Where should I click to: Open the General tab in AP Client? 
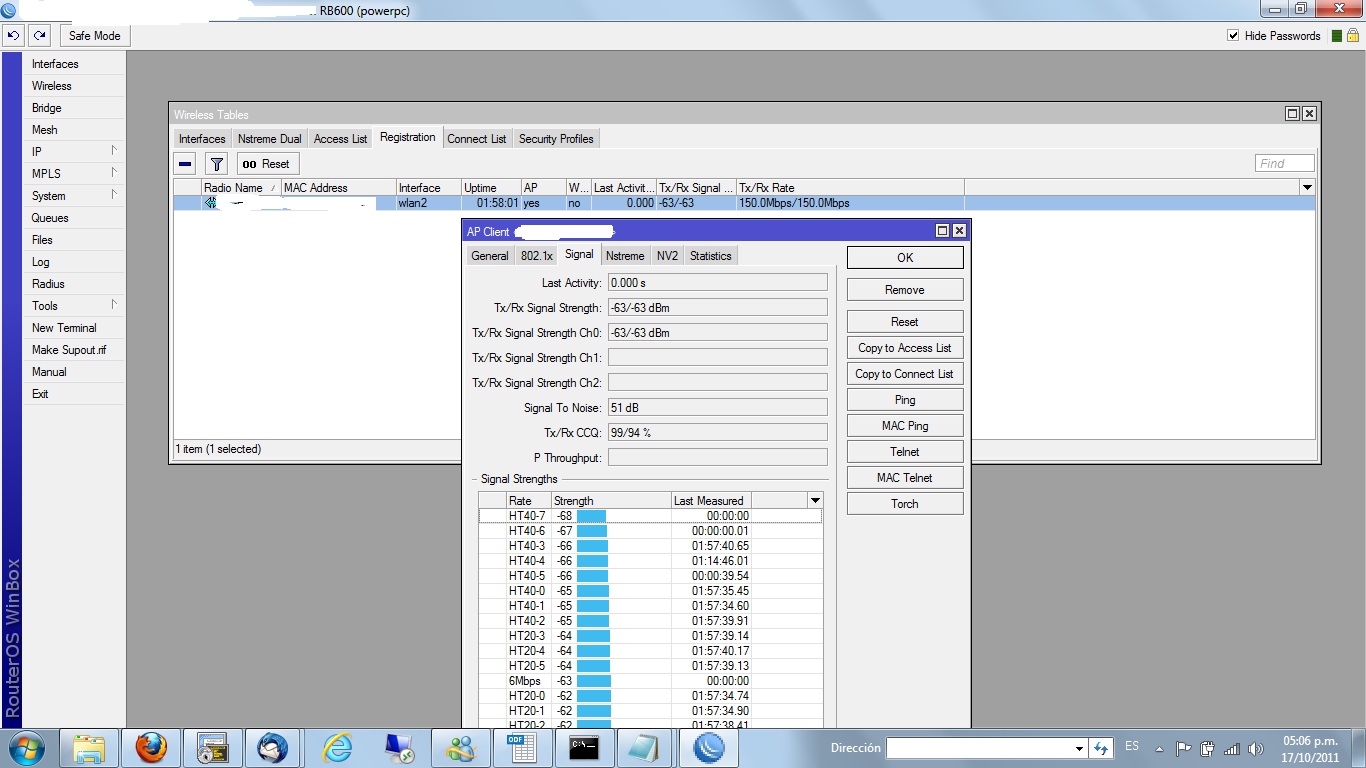(x=490, y=256)
